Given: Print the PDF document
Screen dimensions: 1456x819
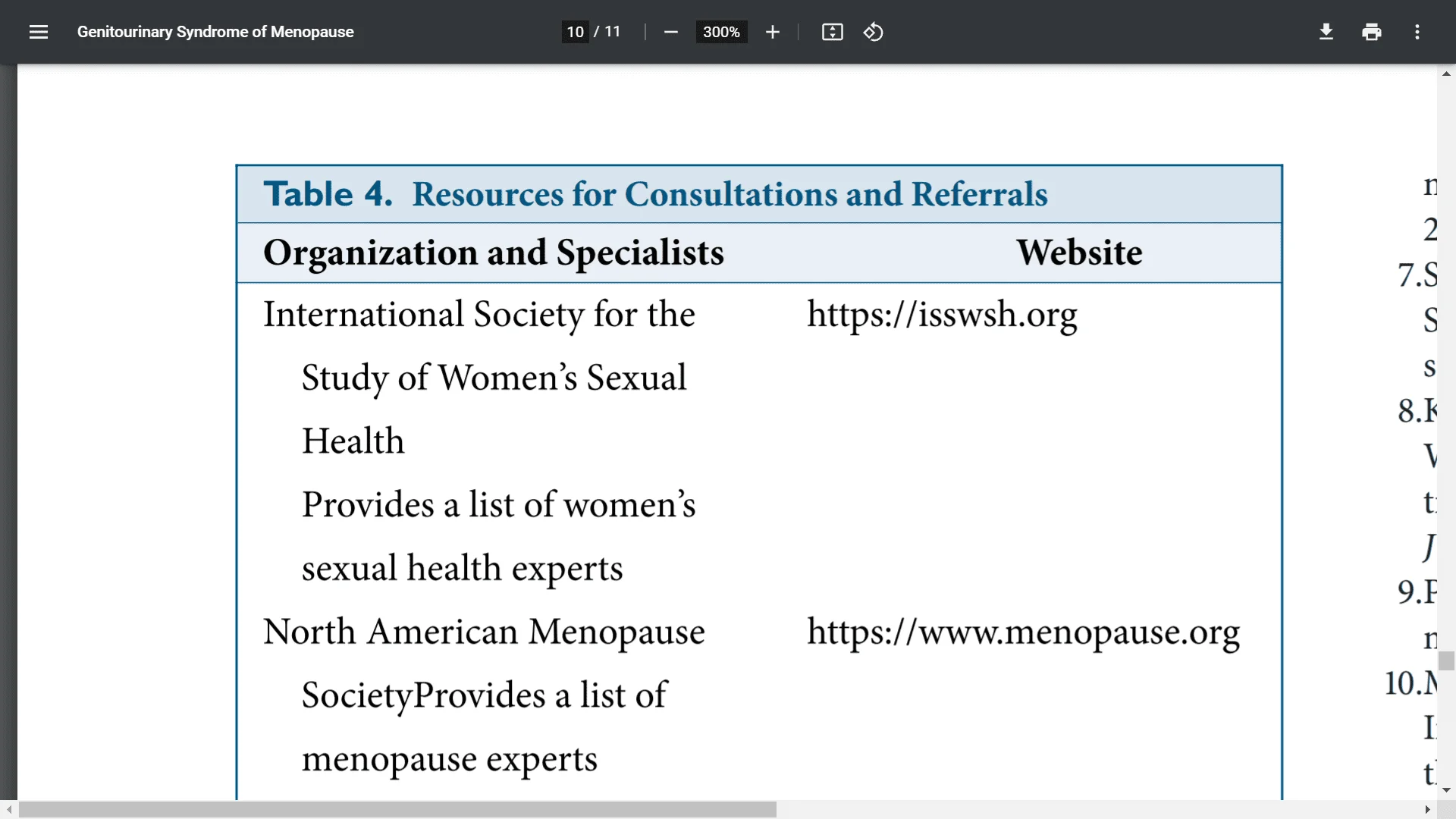Looking at the screenshot, I should pyautogui.click(x=1371, y=32).
